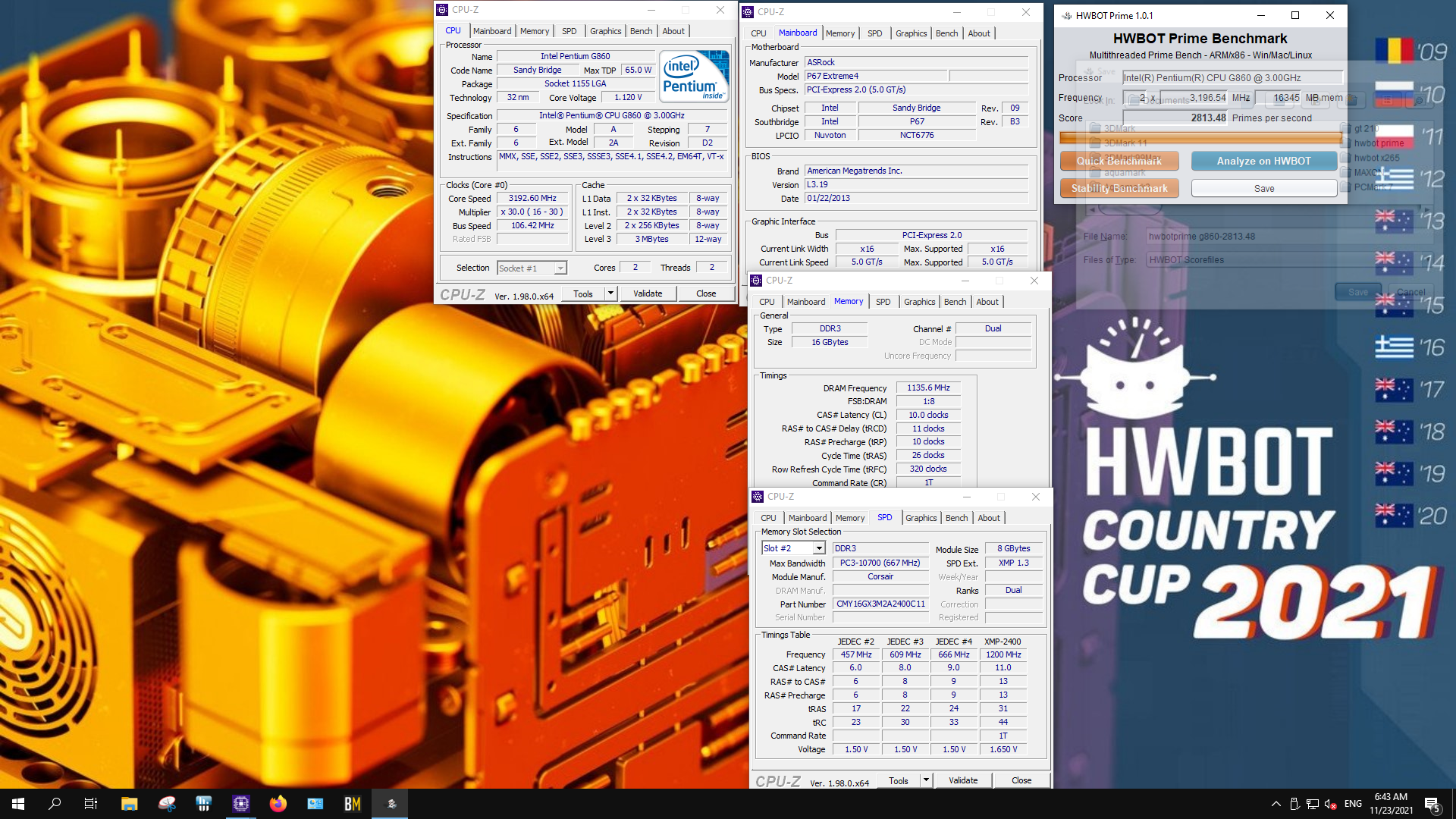This screenshot has width=1456, height=819.
Task: Click the XMP-2400 timings column header
Action: (x=1003, y=642)
